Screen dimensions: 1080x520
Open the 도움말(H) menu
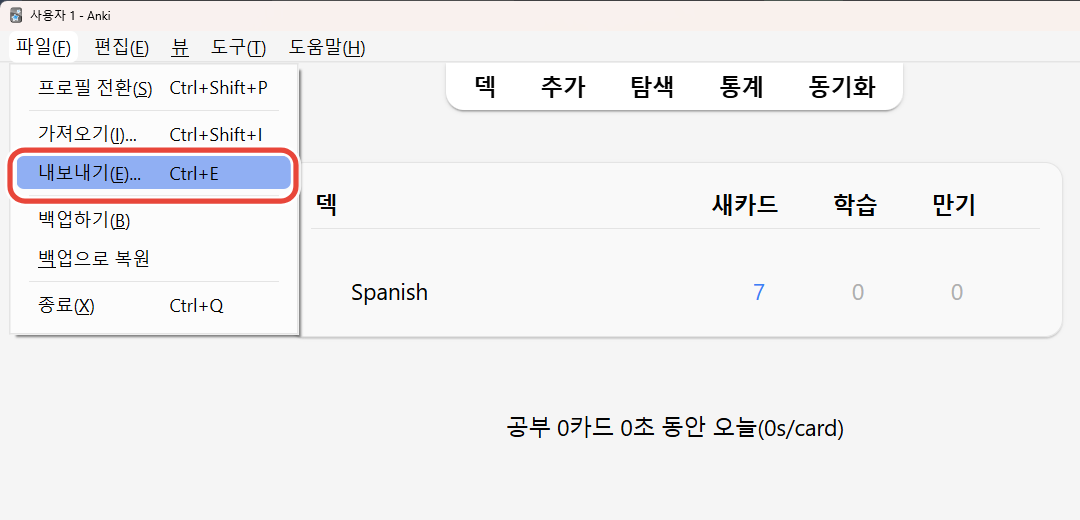tap(327, 48)
